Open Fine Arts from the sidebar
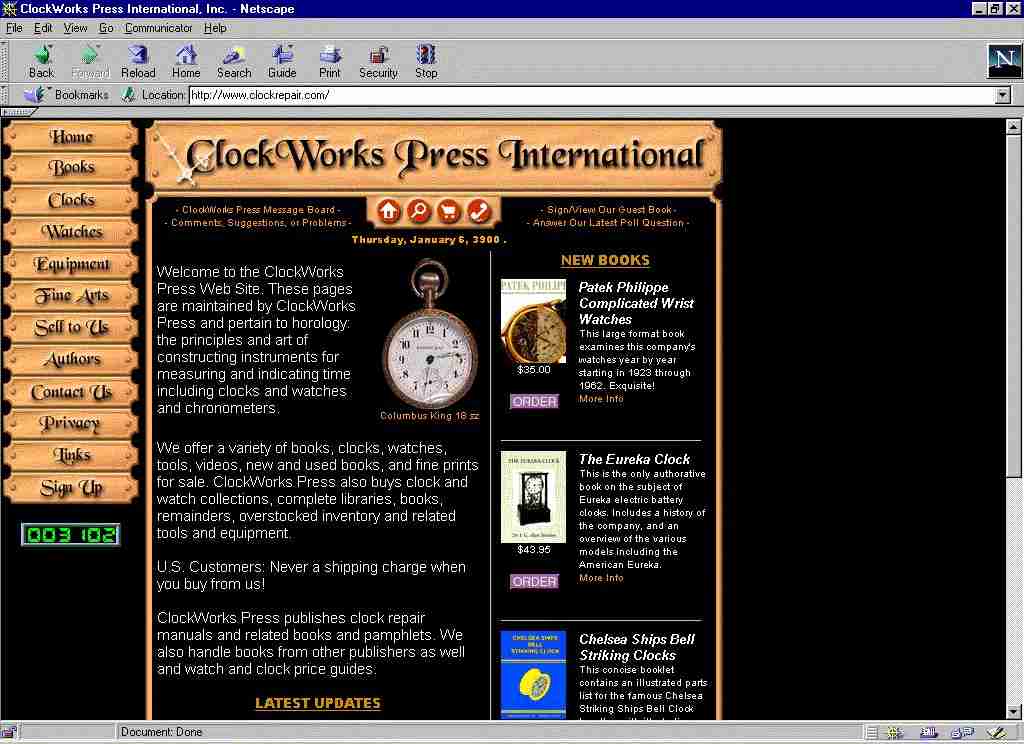 tap(71, 296)
